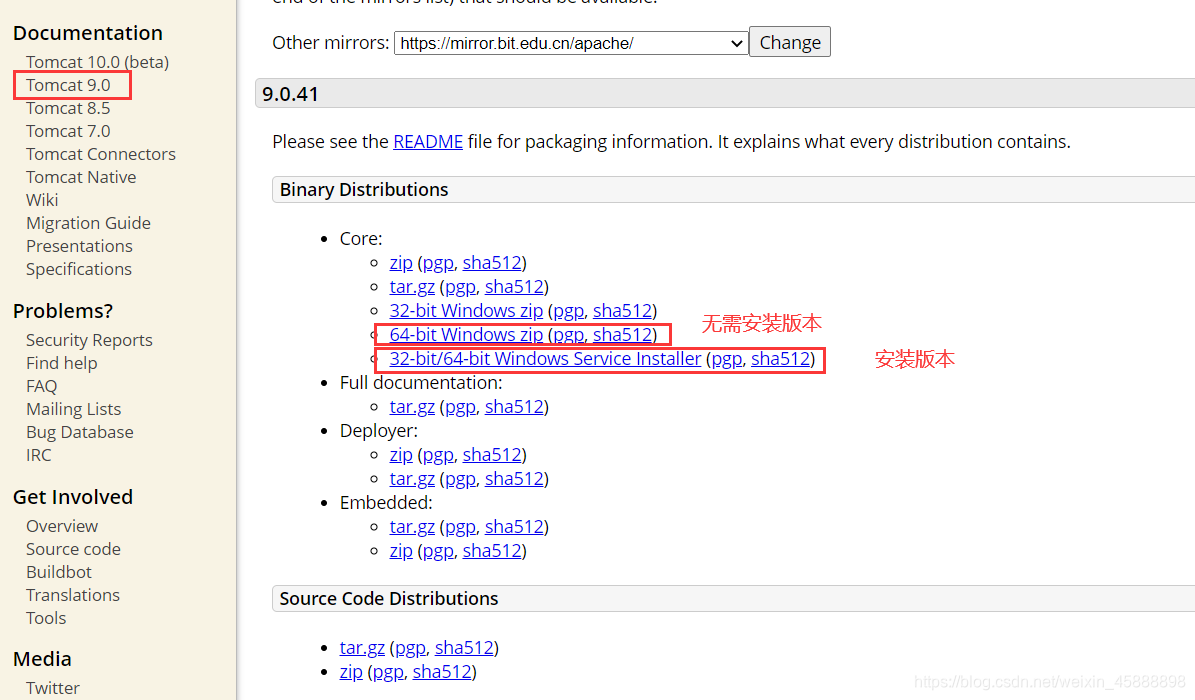The image size is (1195, 700).
Task: Go to Tomcat Native page
Action: pyautogui.click(x=81, y=177)
